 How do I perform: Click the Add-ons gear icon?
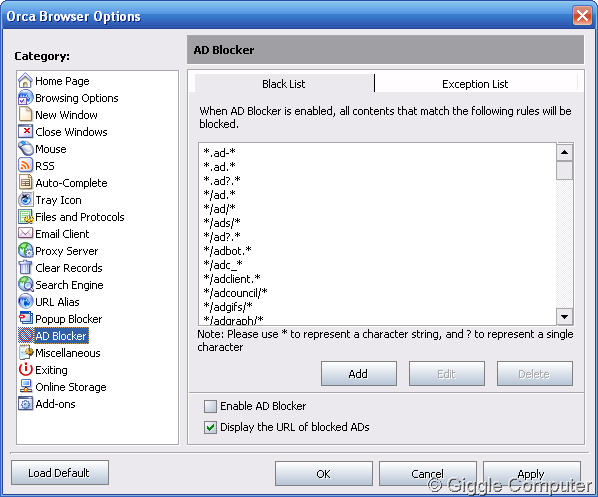click(x=25, y=404)
